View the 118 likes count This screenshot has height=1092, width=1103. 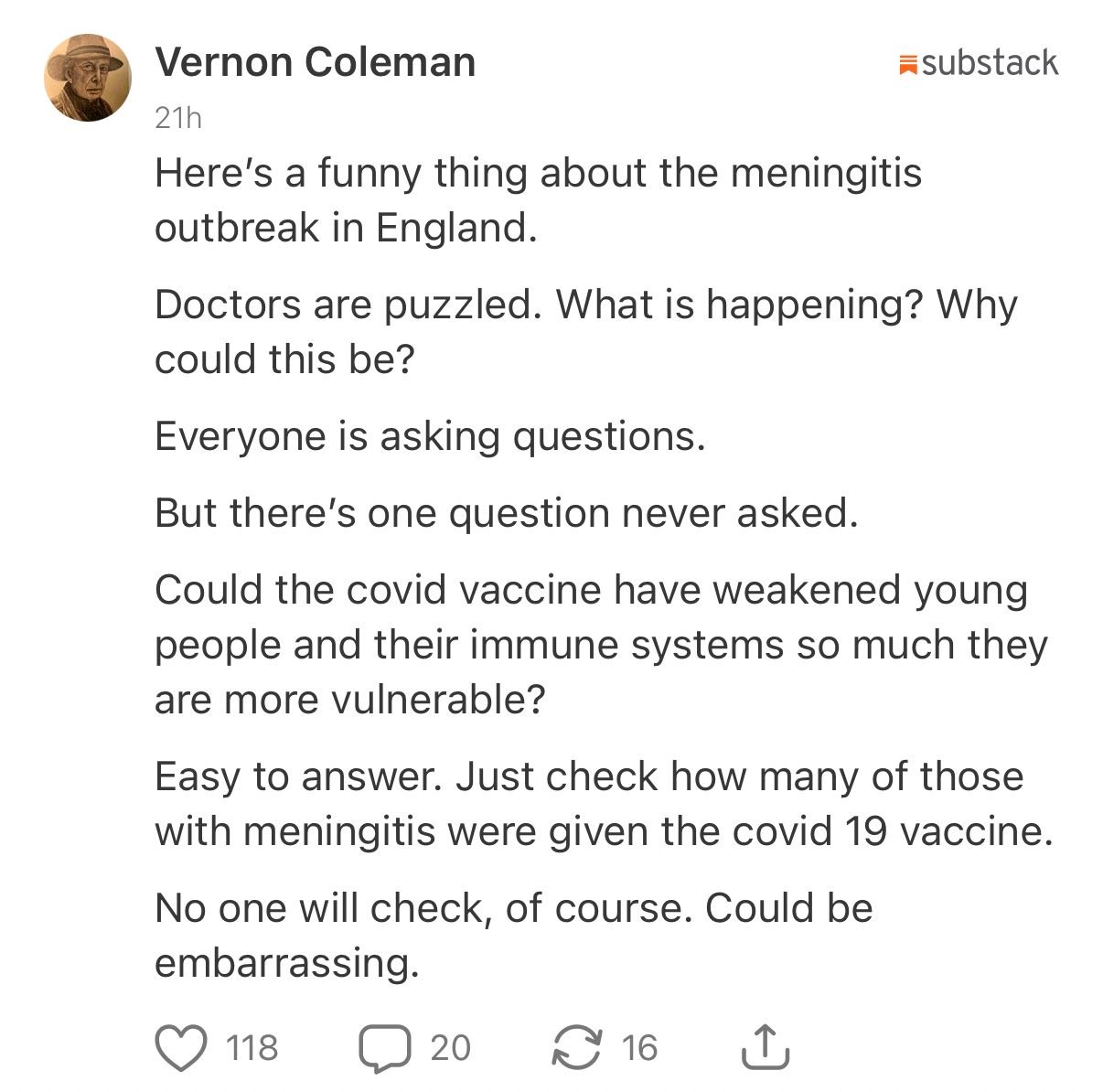(252, 1048)
